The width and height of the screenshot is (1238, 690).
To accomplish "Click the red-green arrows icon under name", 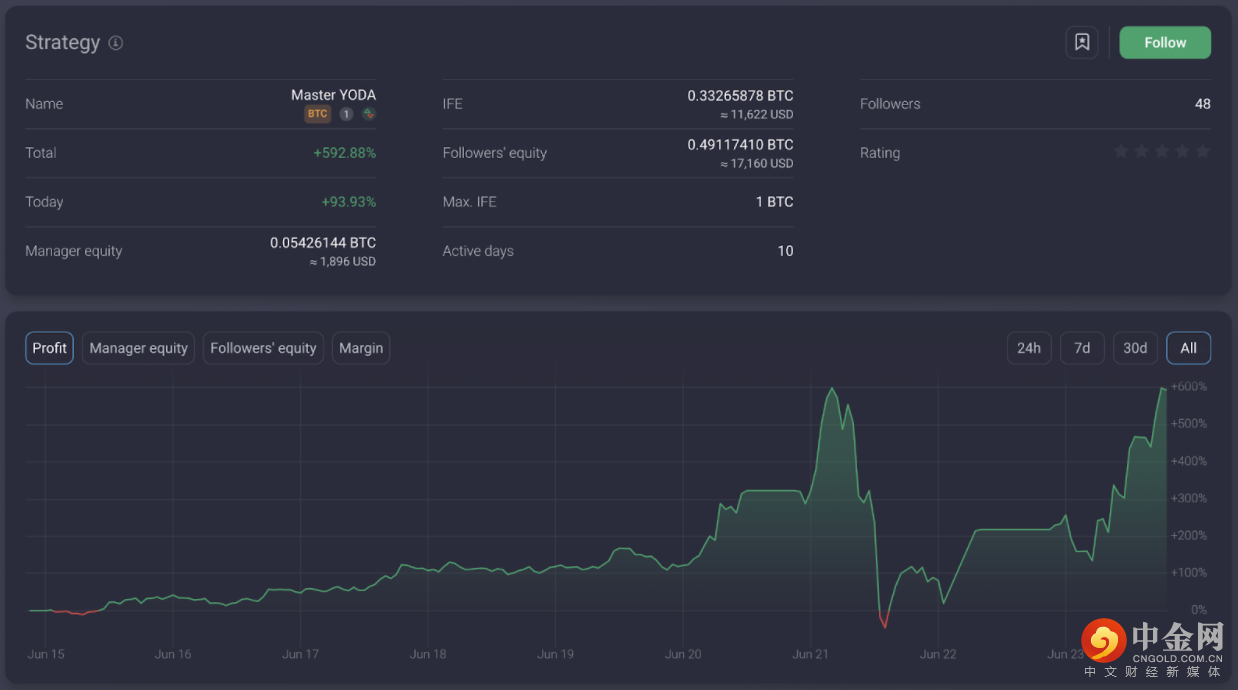I will [x=369, y=114].
